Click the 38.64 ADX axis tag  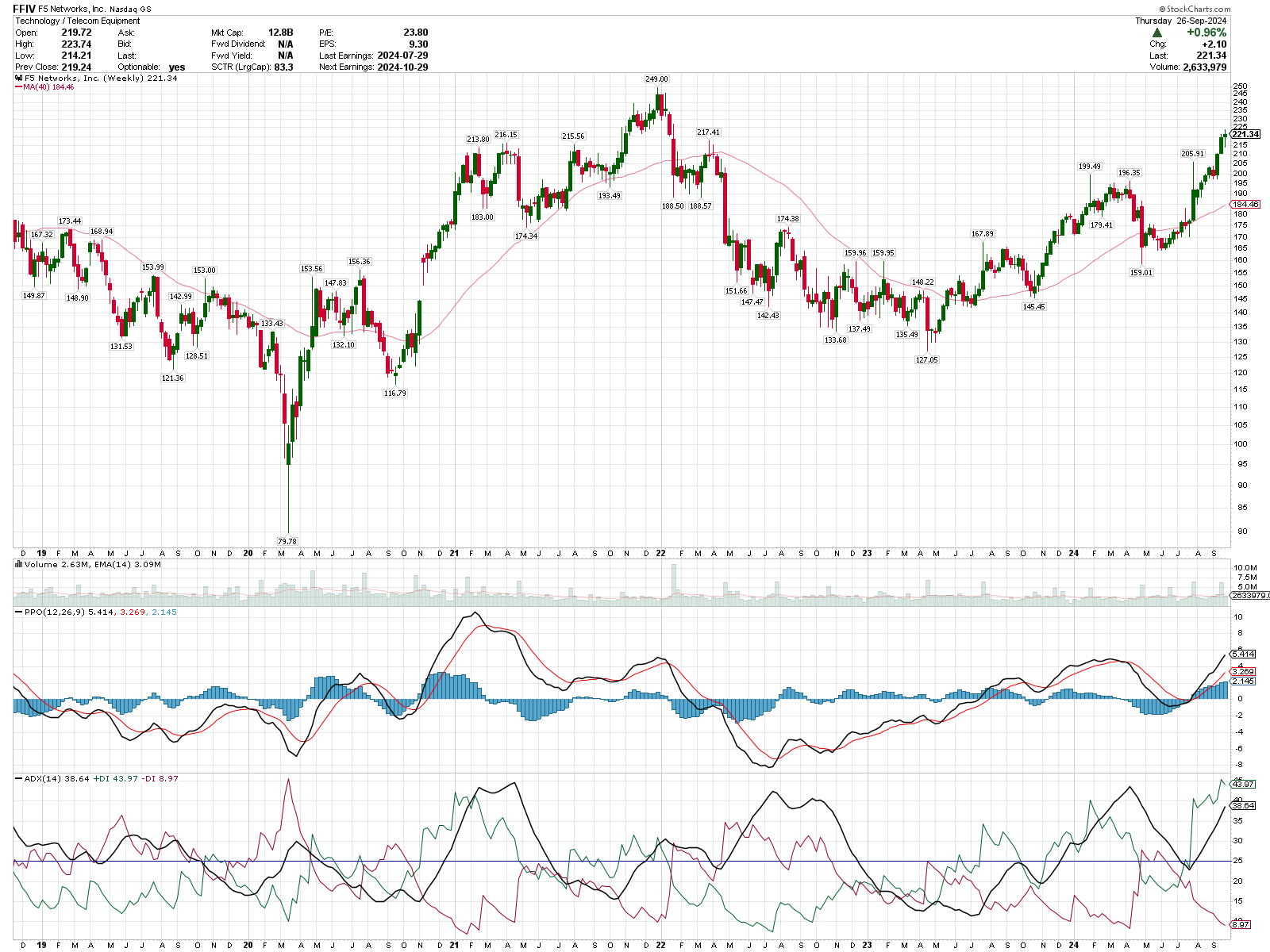click(1244, 806)
